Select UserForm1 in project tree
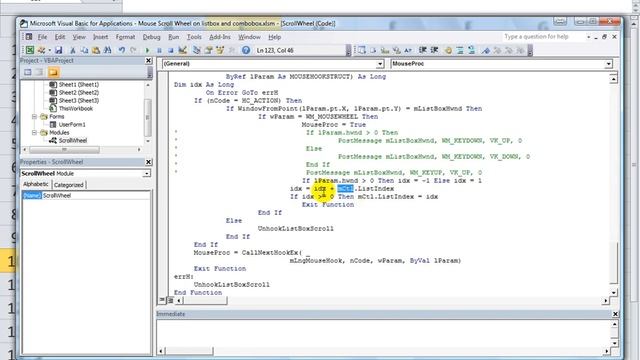 (x=72, y=124)
